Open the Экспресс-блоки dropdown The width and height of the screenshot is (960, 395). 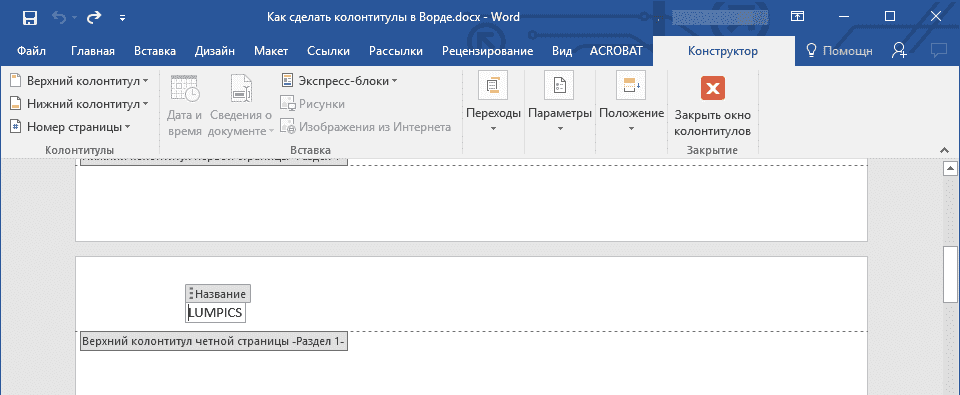coord(339,80)
